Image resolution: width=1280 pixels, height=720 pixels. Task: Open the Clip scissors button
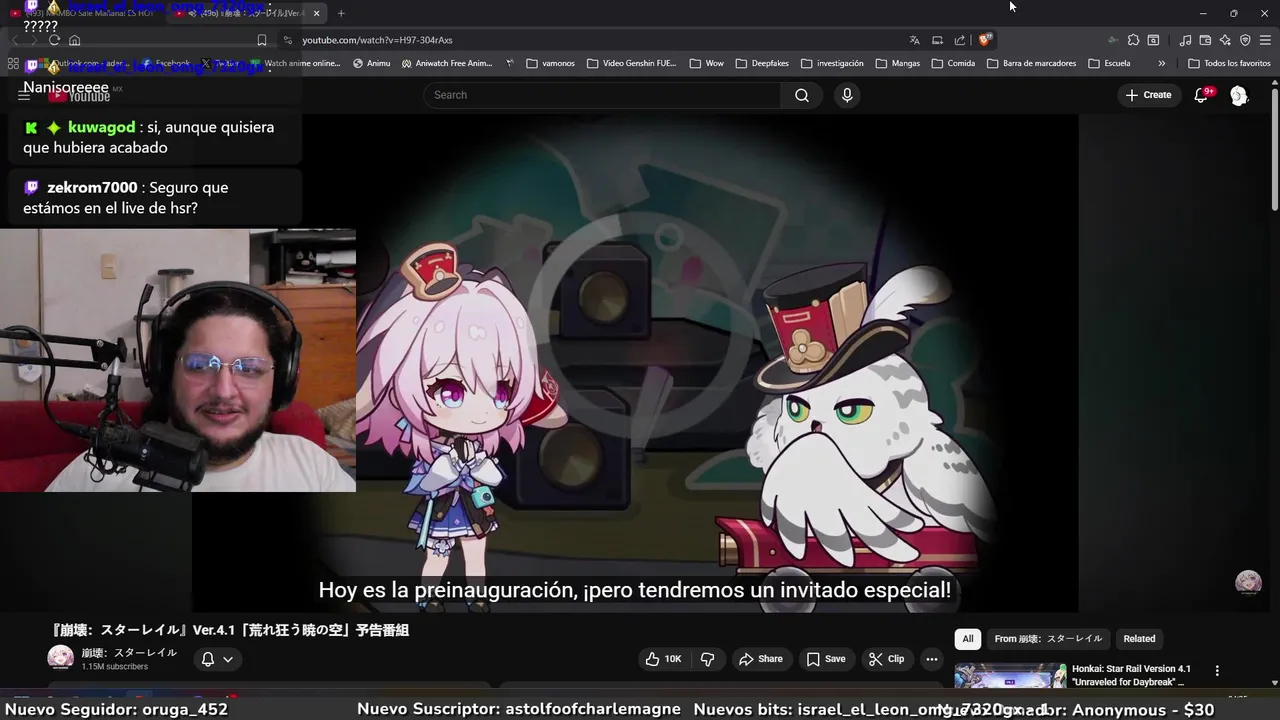pos(886,659)
